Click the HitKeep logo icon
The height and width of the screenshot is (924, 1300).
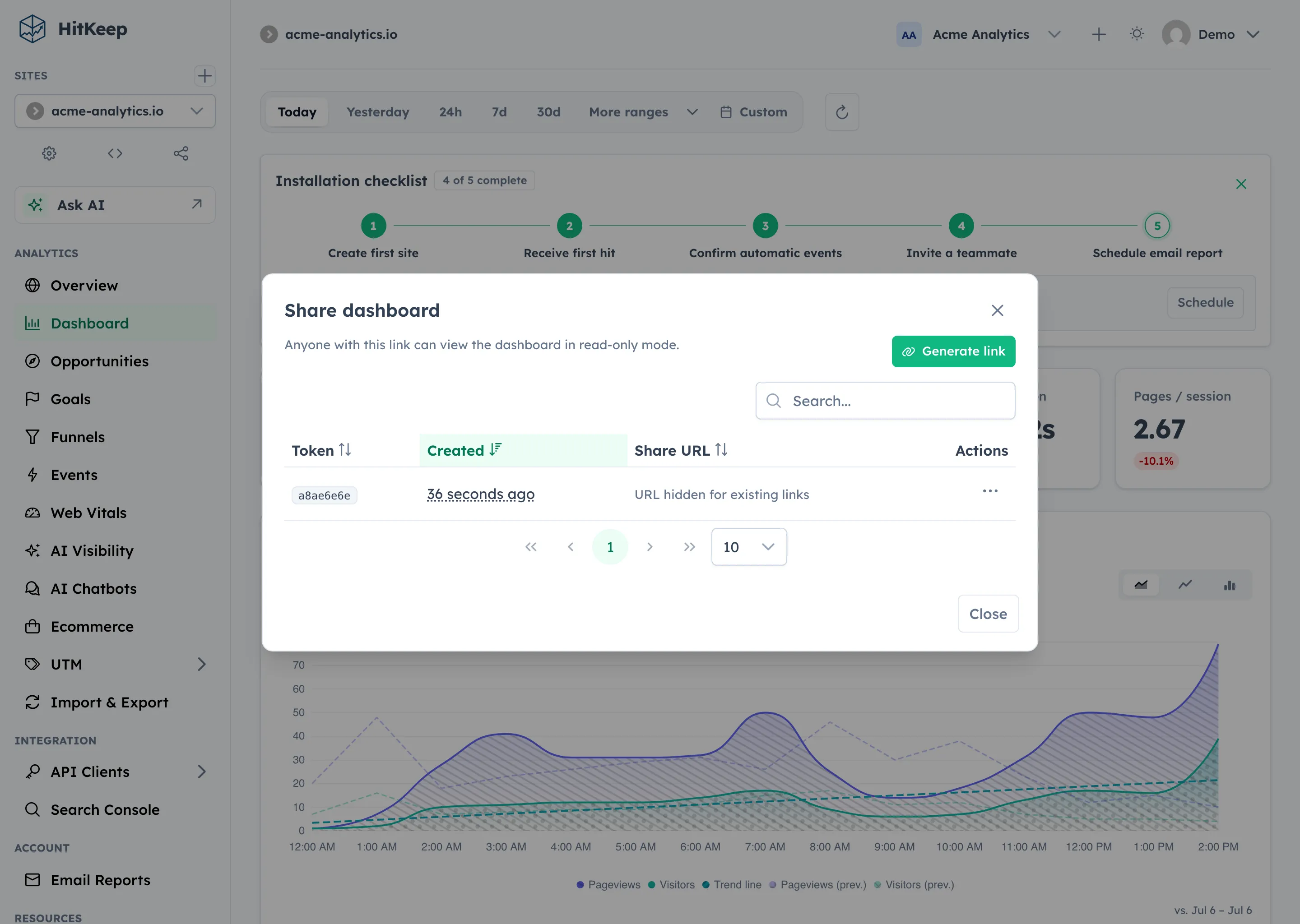pos(32,29)
